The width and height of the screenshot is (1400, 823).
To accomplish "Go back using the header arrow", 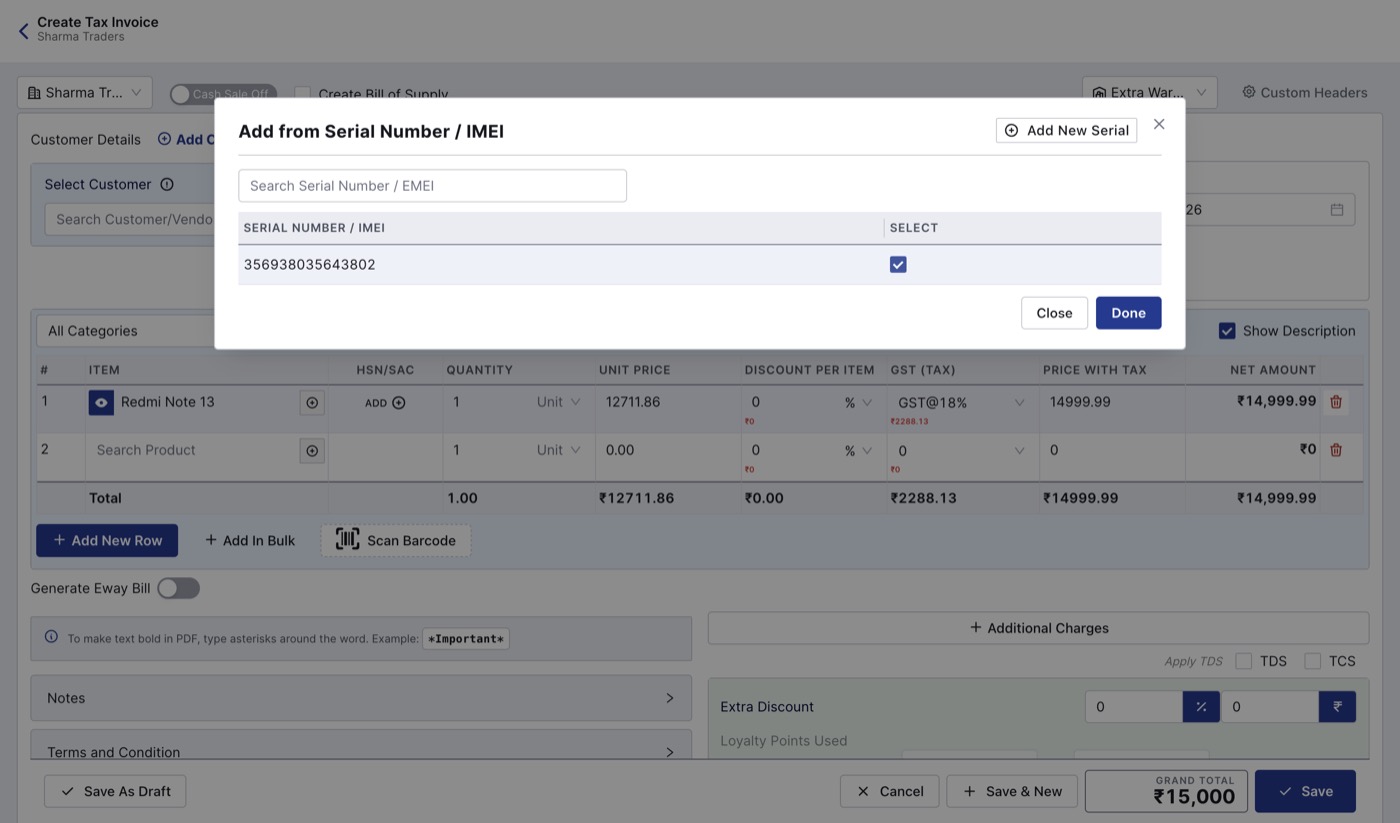I will (x=24, y=31).
